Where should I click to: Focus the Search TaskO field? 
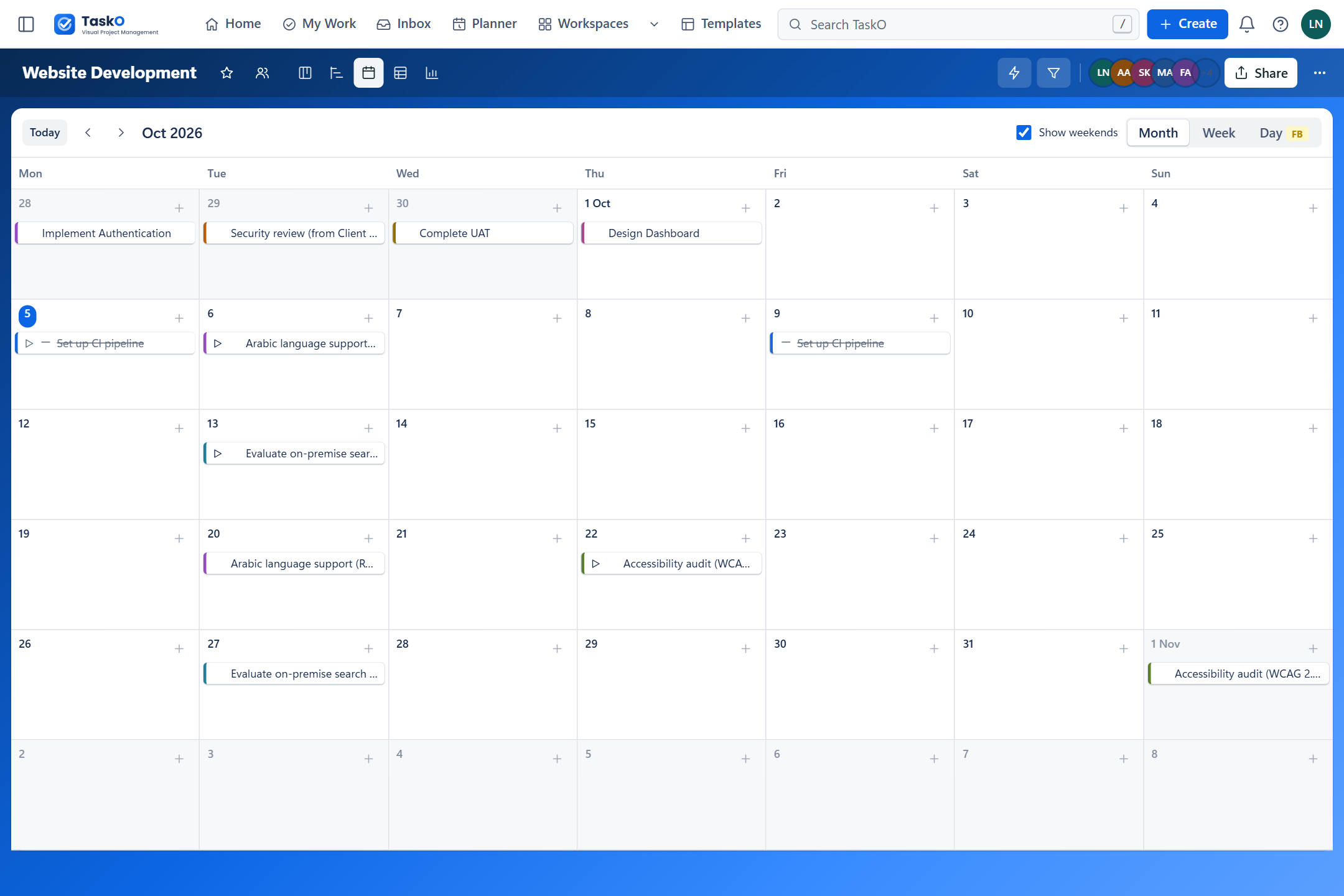point(958,24)
